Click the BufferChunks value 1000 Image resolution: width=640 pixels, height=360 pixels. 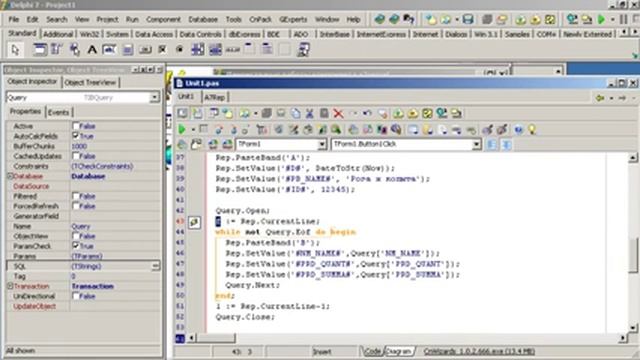pyautogui.click(x=79, y=146)
